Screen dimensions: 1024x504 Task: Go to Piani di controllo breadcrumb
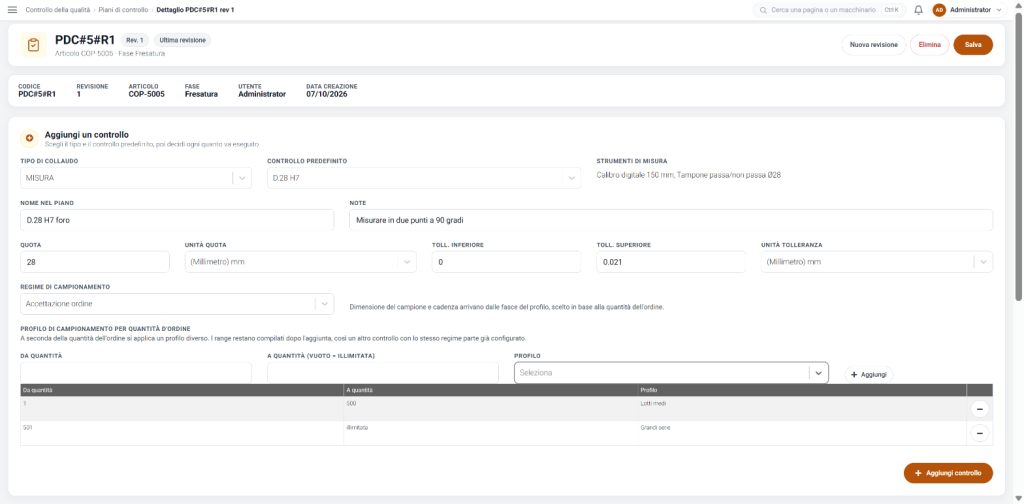click(123, 10)
